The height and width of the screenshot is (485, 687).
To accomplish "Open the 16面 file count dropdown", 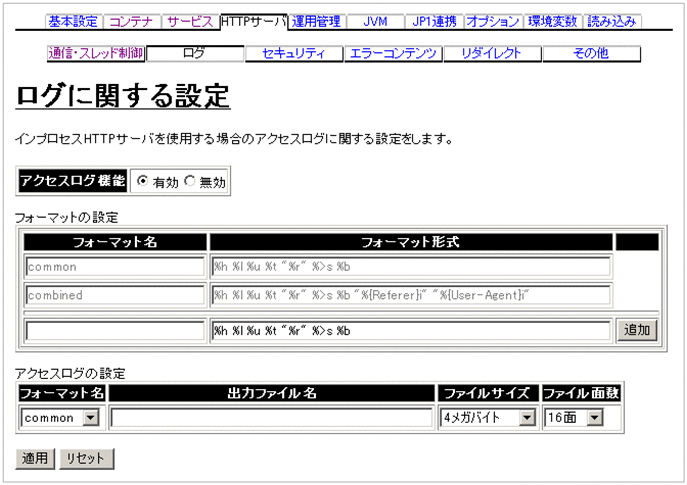I will pyautogui.click(x=574, y=418).
